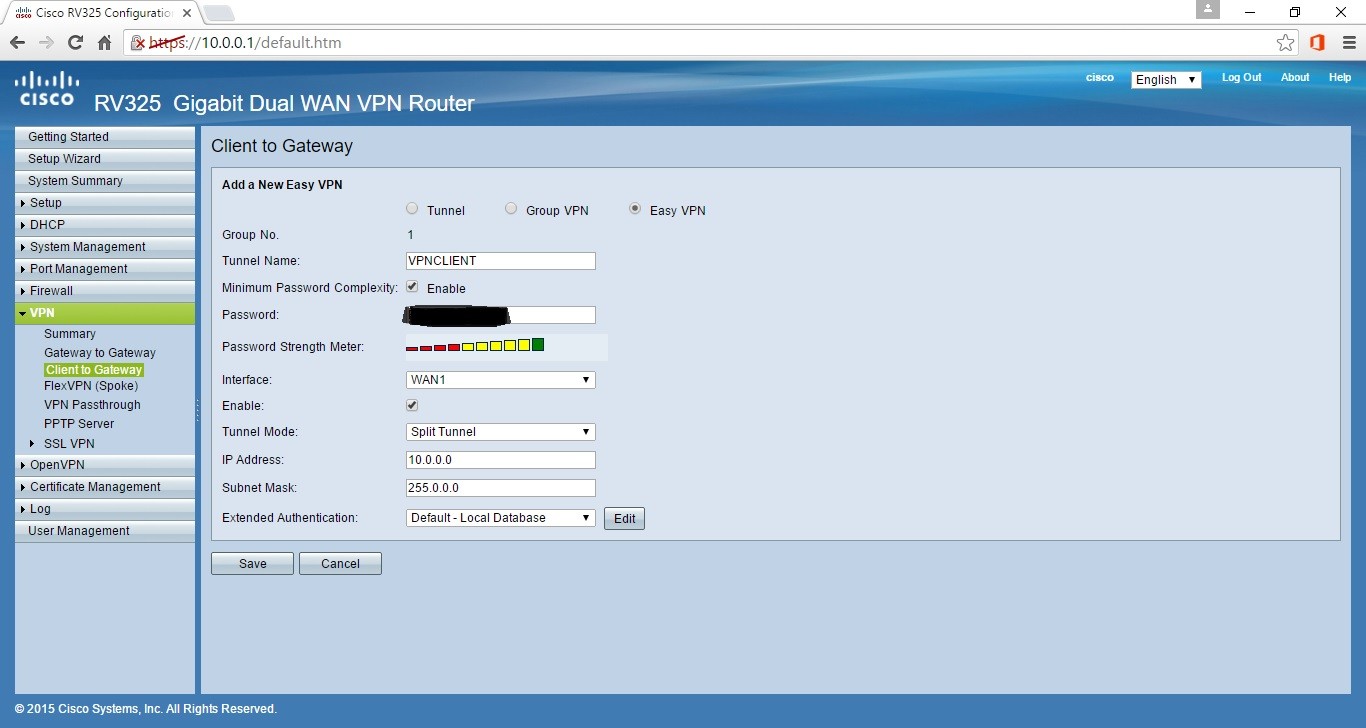Click the IP Address input field
1366x728 pixels.
(501, 460)
